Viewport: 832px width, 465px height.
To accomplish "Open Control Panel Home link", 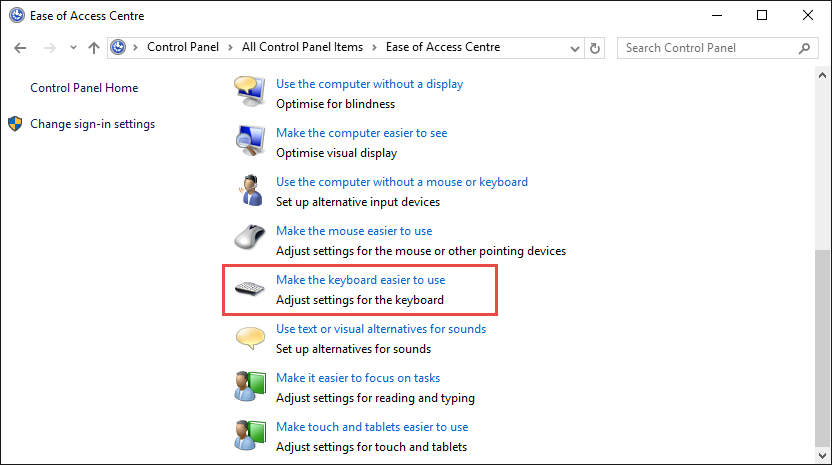I will click(x=84, y=88).
